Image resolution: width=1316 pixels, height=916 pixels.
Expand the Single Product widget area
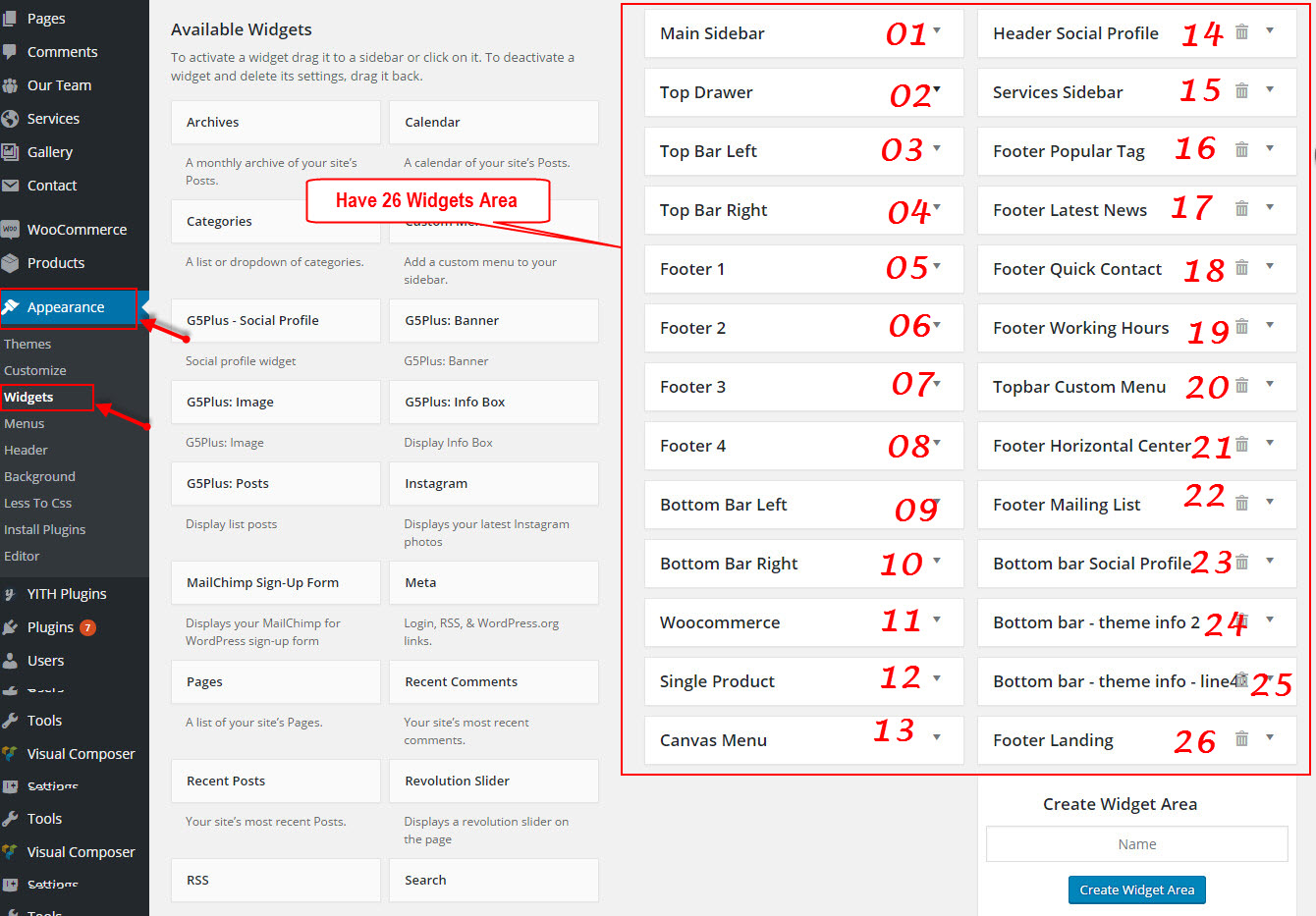coord(937,678)
